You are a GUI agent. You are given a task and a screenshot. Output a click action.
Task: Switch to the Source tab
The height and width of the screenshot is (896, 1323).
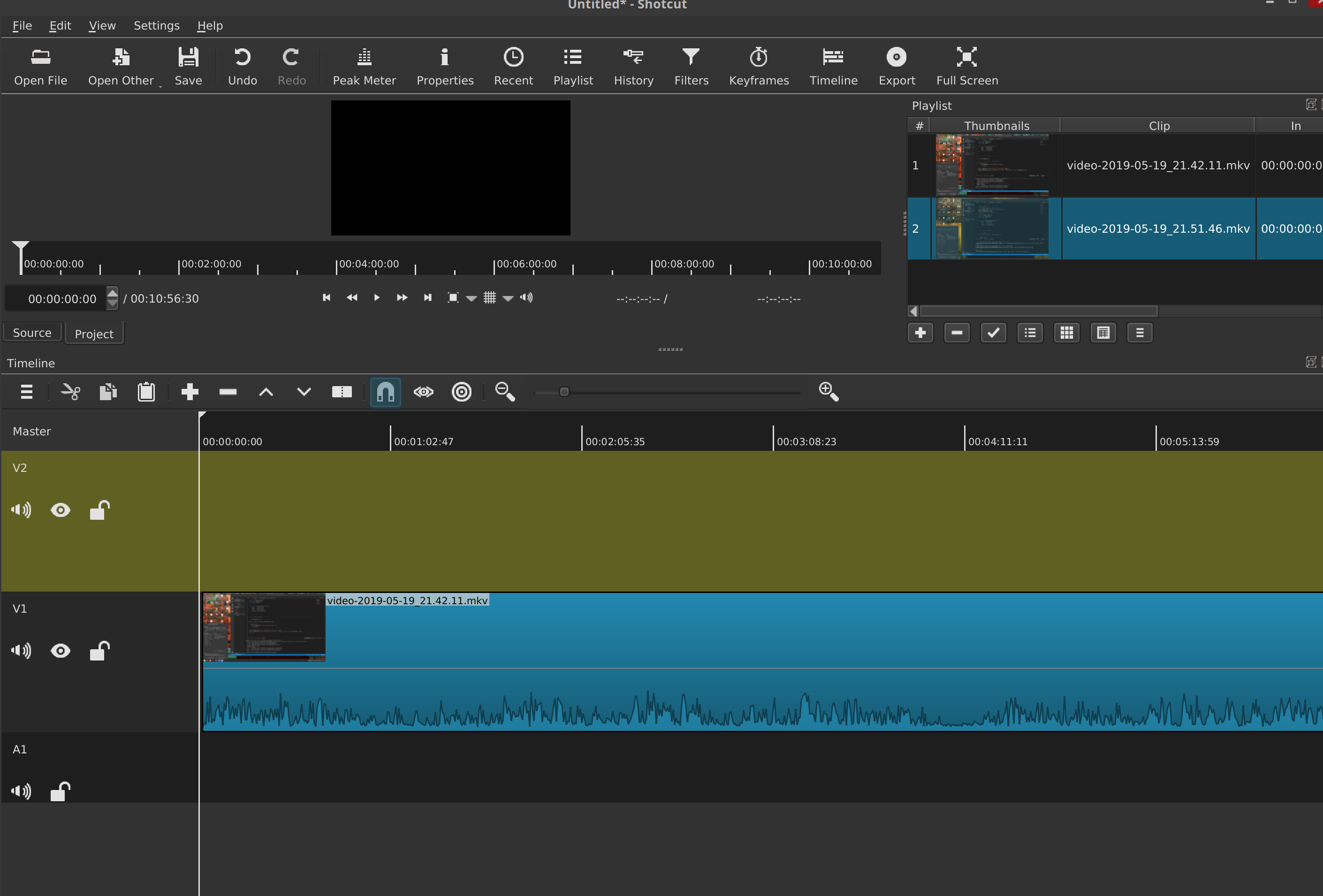coord(32,333)
